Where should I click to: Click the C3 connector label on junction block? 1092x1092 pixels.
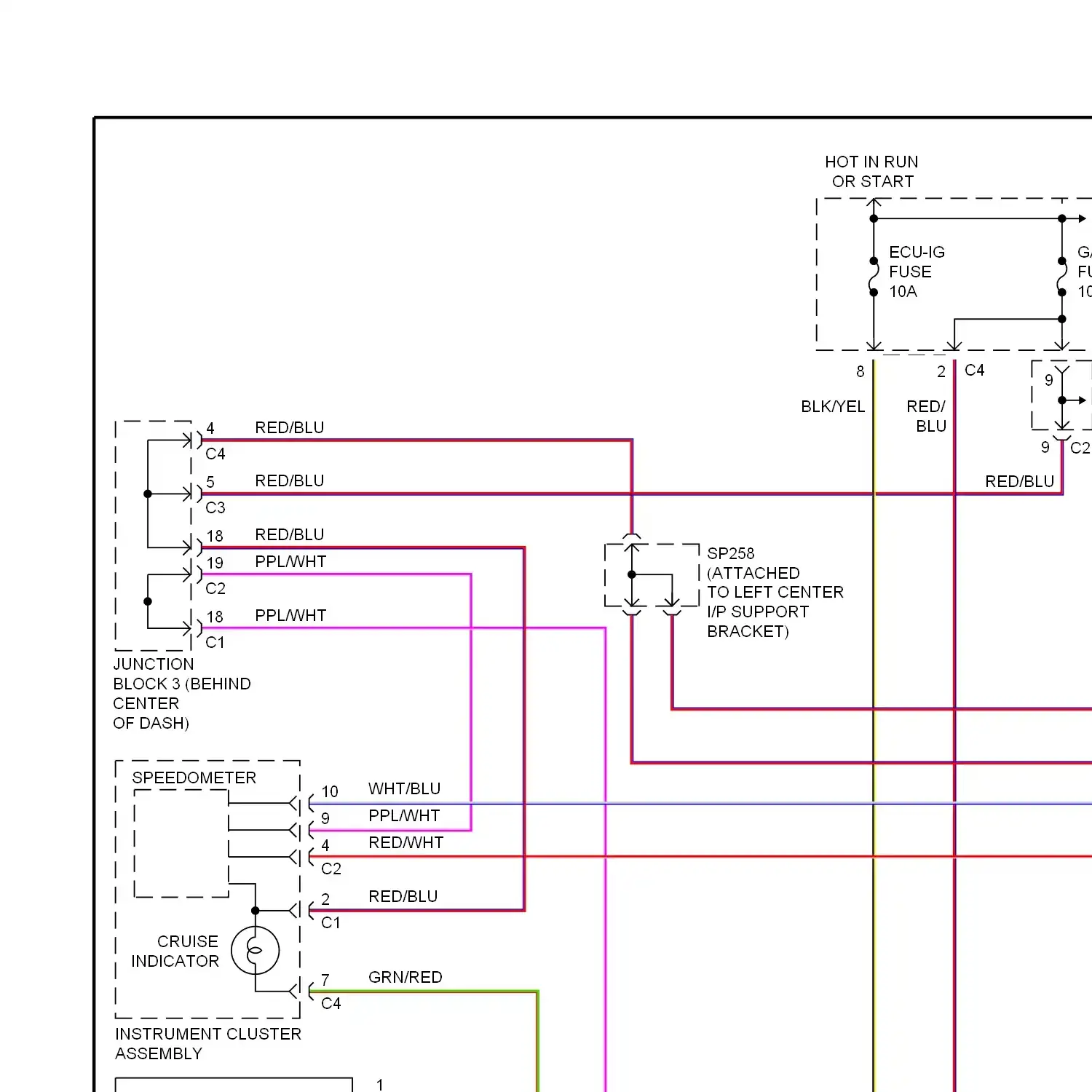pos(215,507)
